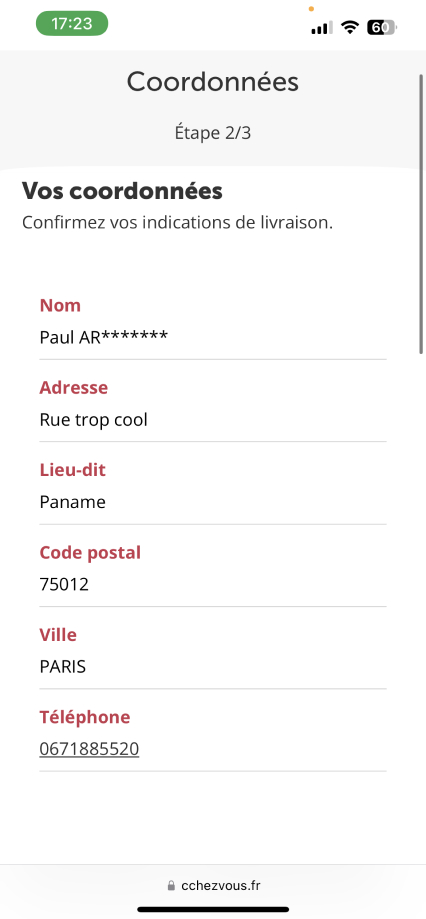The image size is (426, 919).
Task: Tap the Coordonnées page title
Action: tap(213, 81)
